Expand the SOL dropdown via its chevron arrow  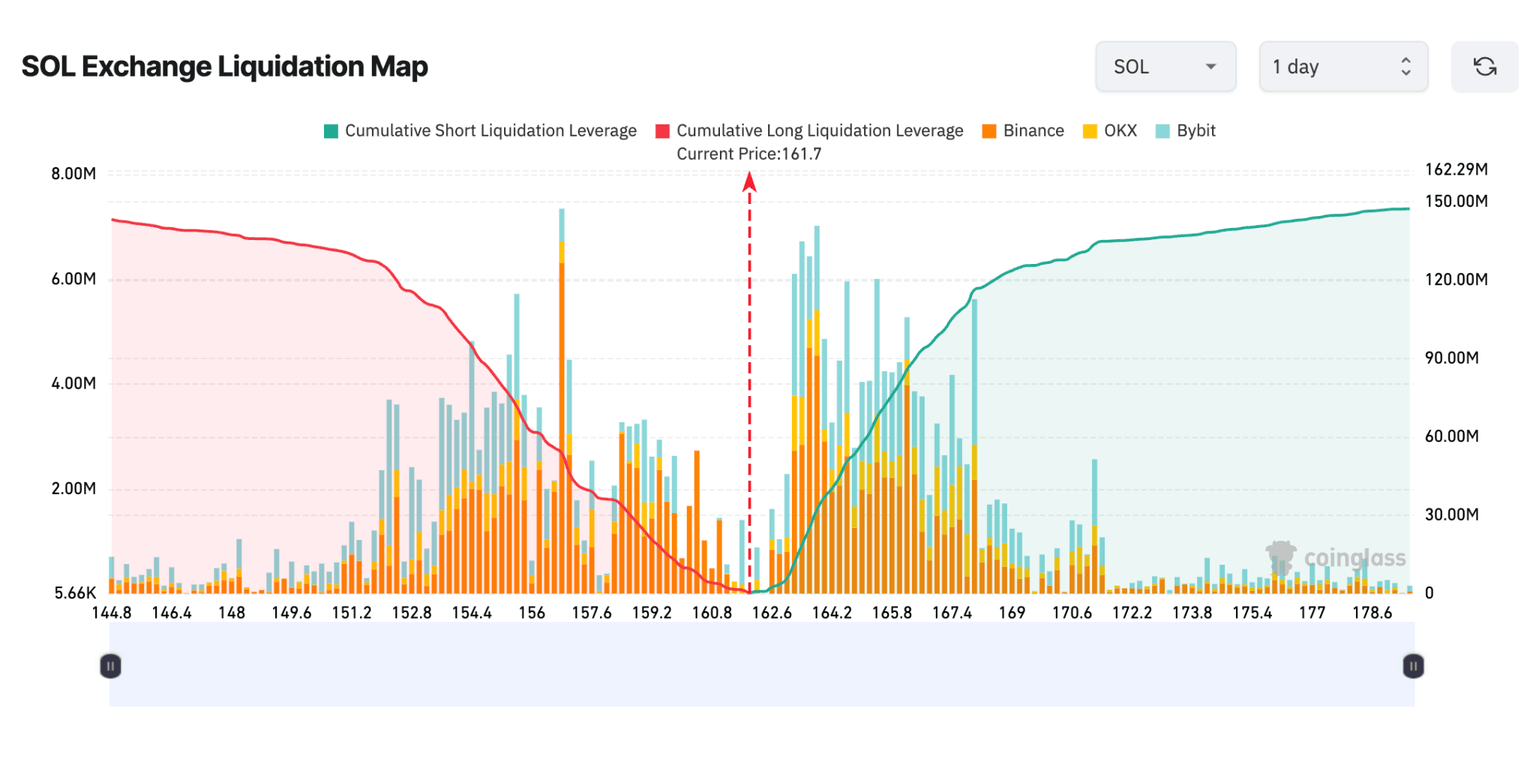pyautogui.click(x=1210, y=66)
